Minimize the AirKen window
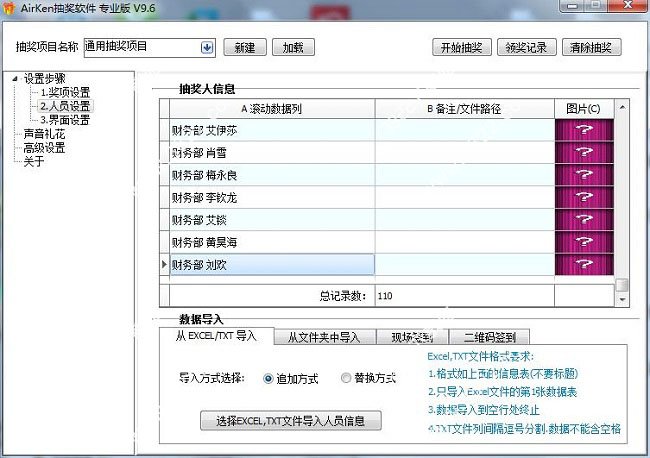 click(x=573, y=5)
